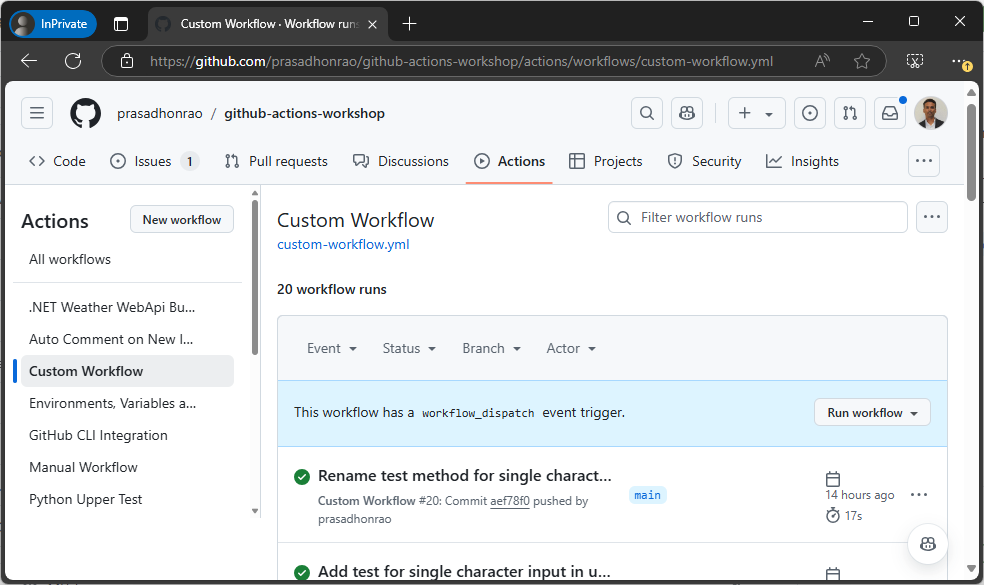Open workflow options ellipsis menu
984x585 pixels.
coord(932,217)
